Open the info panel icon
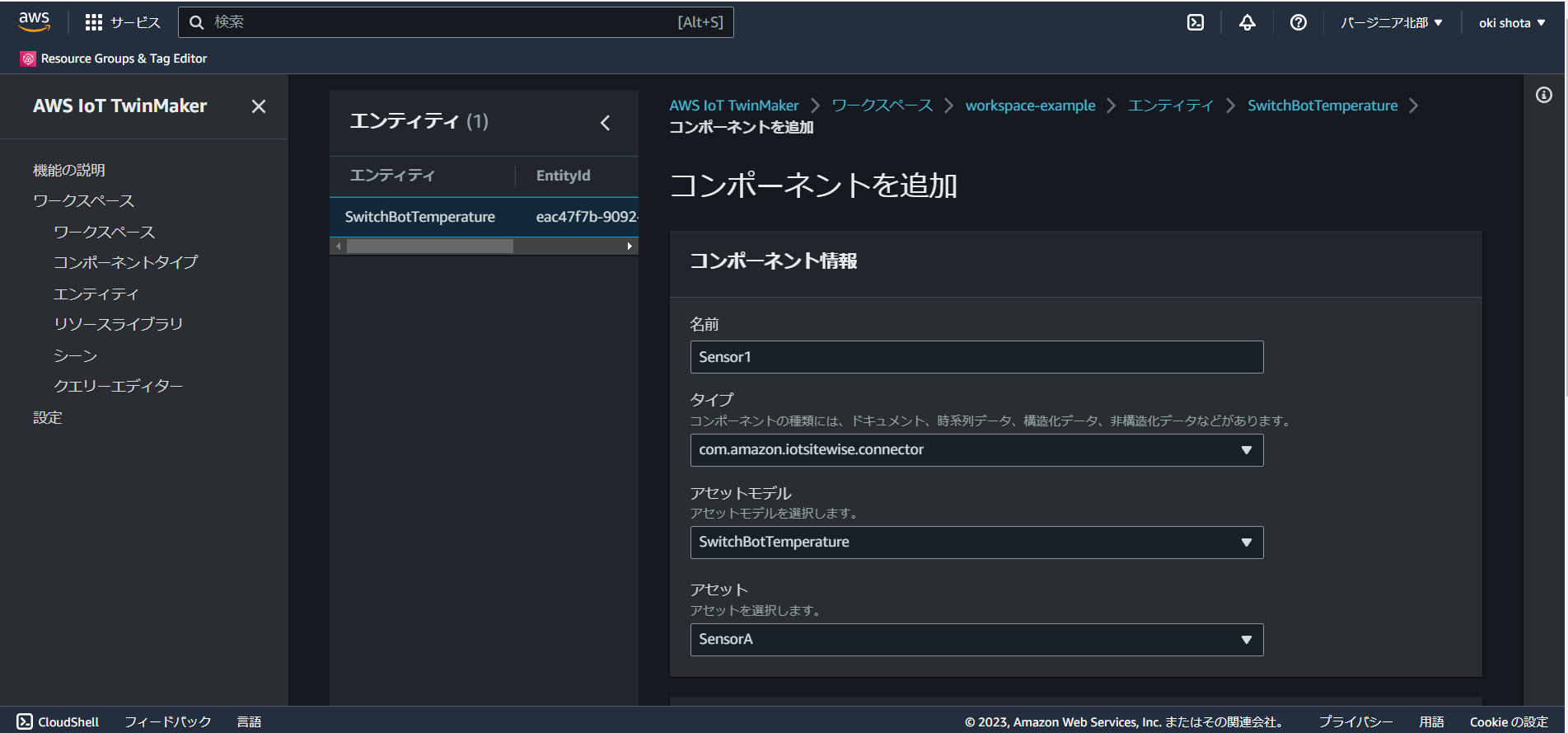The image size is (1568, 733). (1544, 95)
